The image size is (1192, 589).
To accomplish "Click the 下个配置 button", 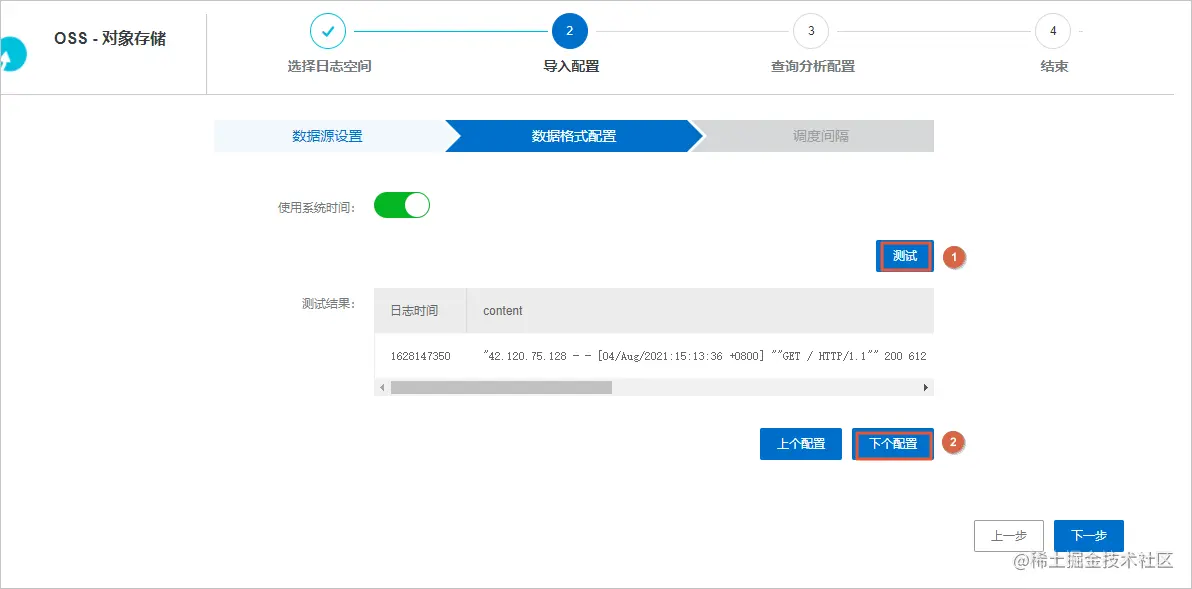I will tap(893, 444).
